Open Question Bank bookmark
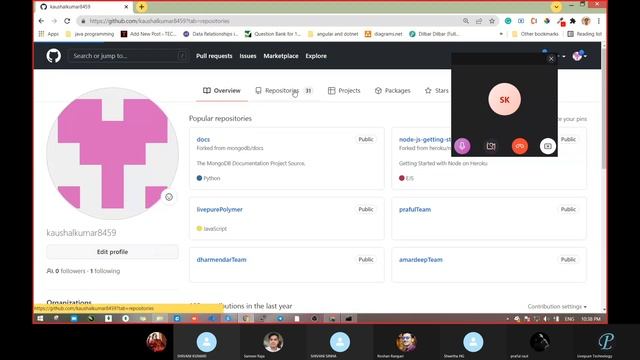 click(273, 34)
